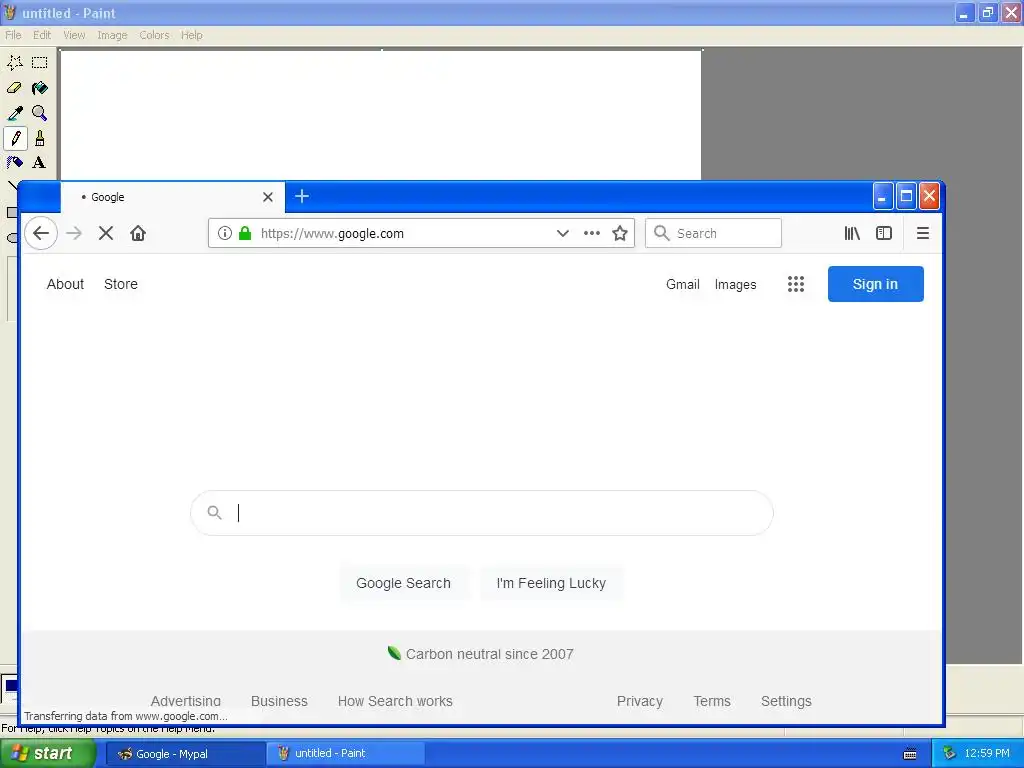
Task: Open the browser home page
Action: click(138, 233)
